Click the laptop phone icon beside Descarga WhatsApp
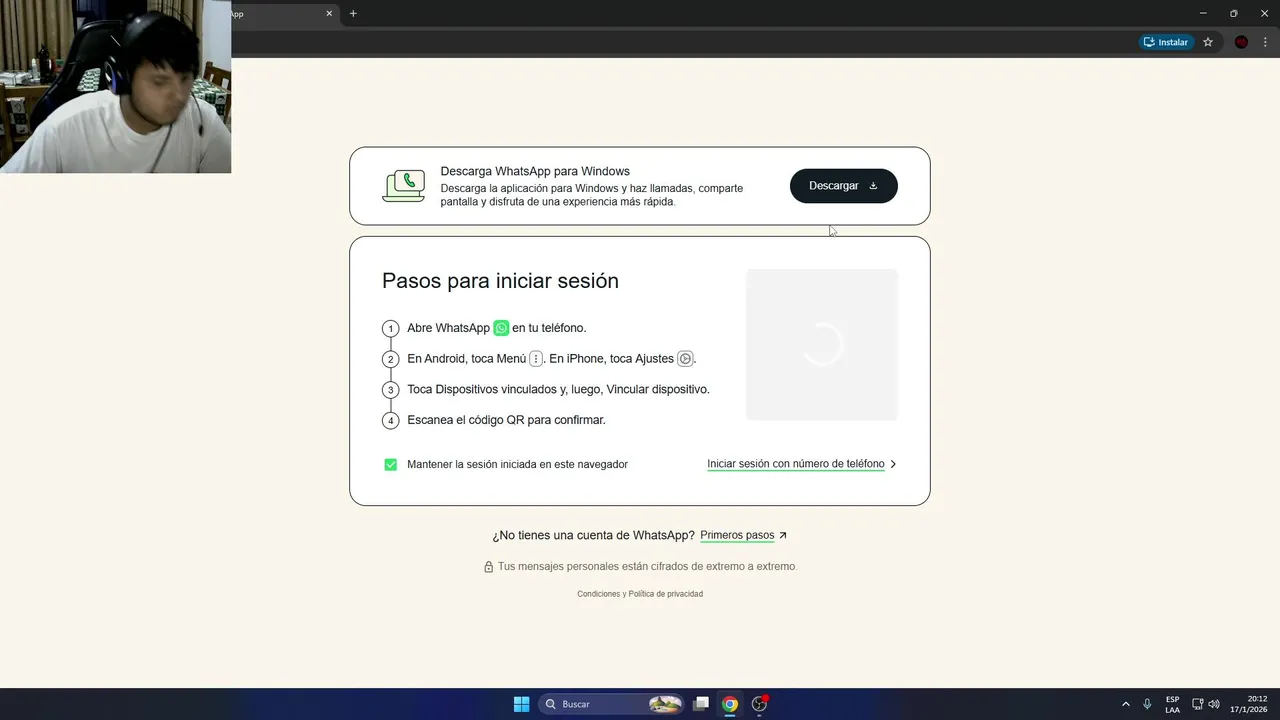The image size is (1280, 720). (x=404, y=186)
